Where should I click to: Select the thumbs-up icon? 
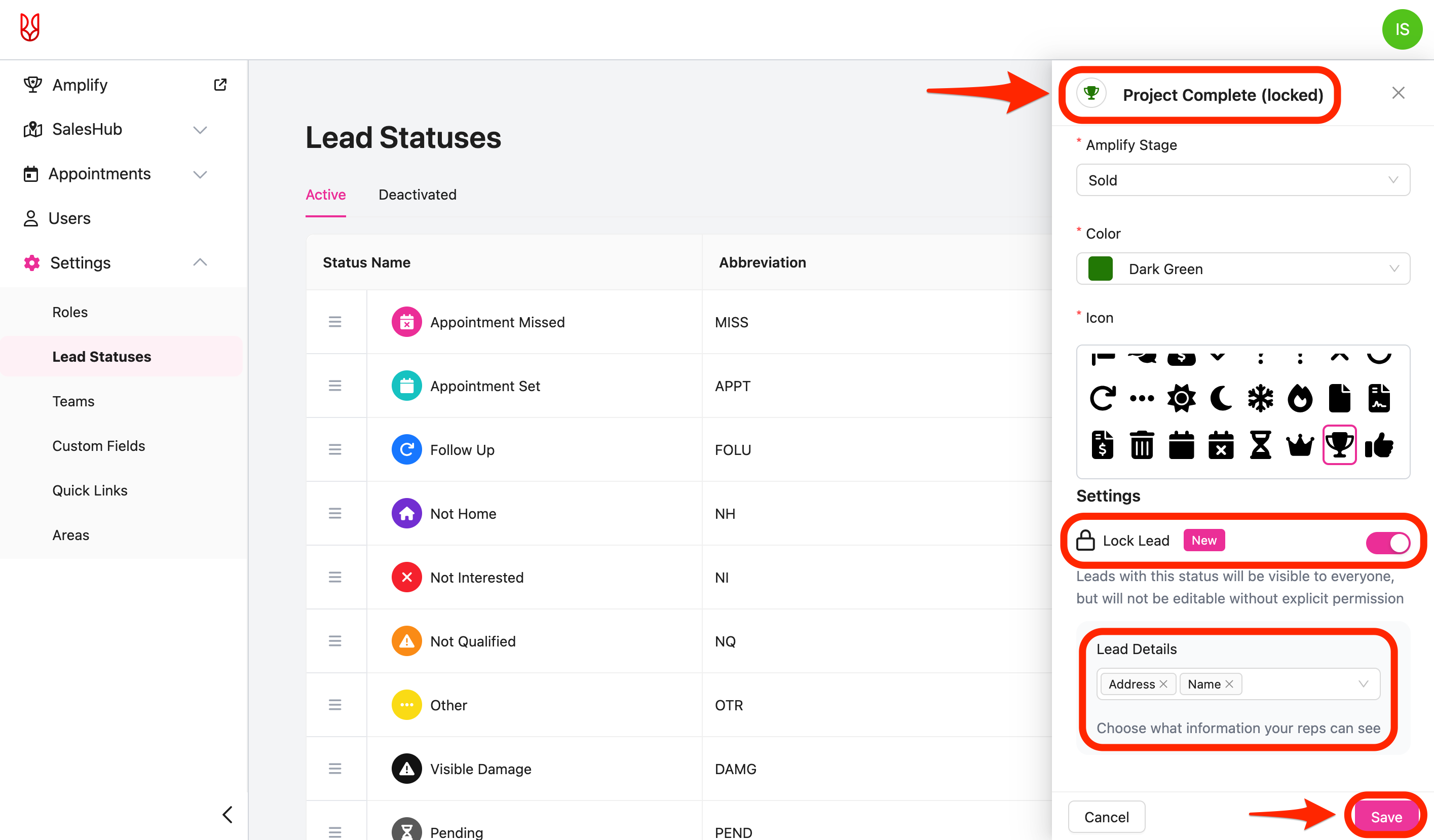coord(1379,445)
